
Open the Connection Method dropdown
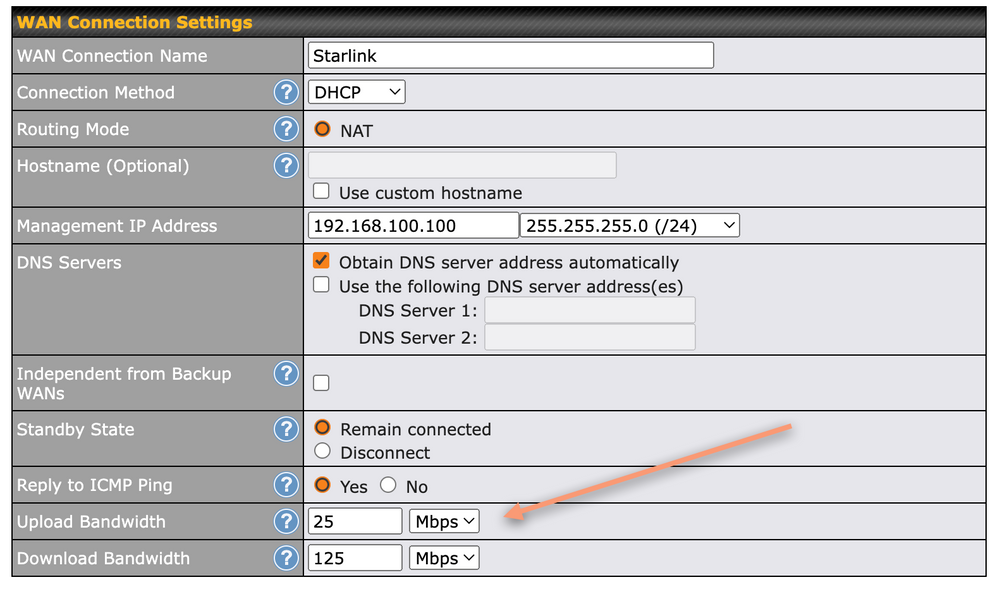[x=356, y=91]
